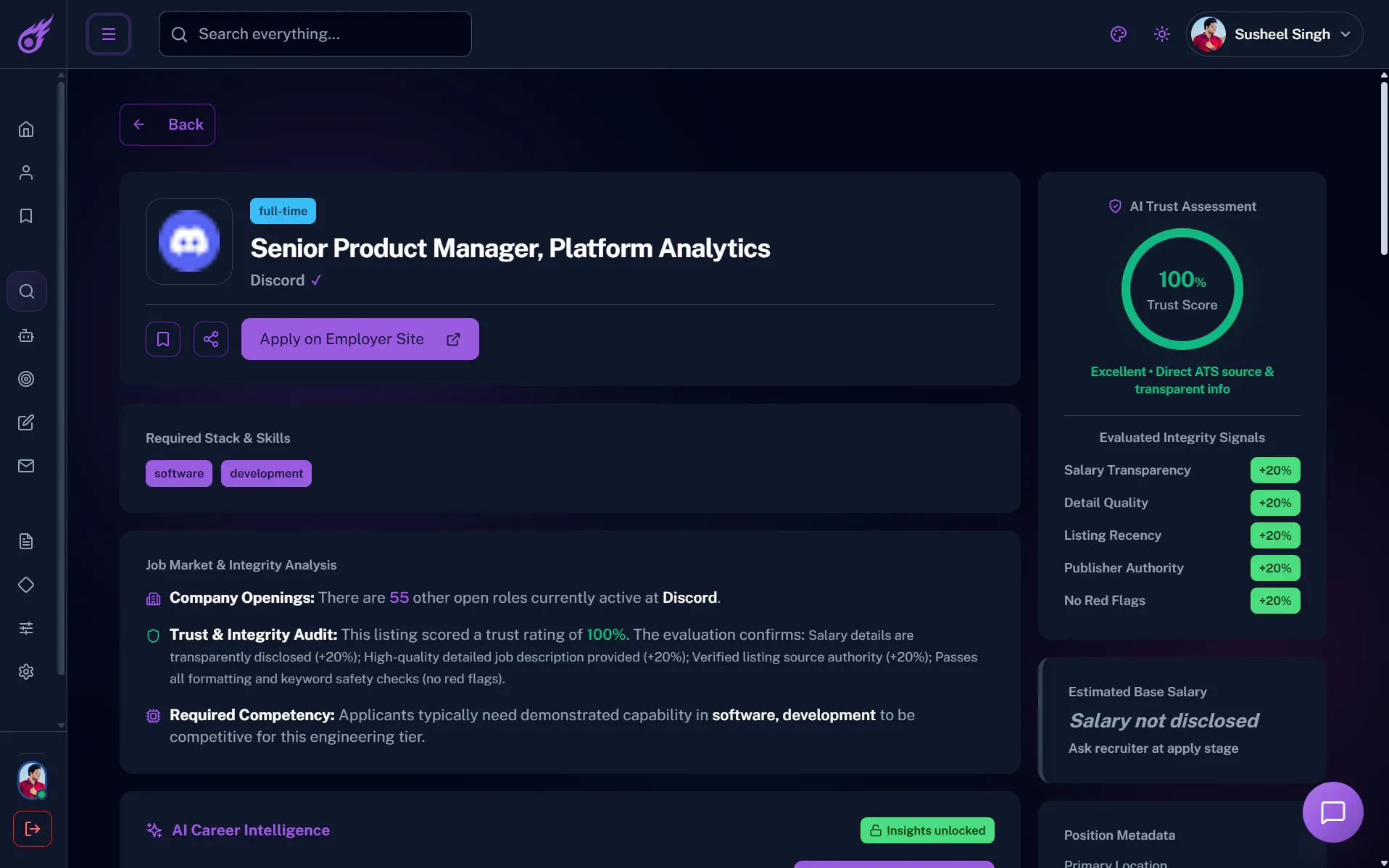
Task: Click the red logout button
Action: click(x=33, y=829)
